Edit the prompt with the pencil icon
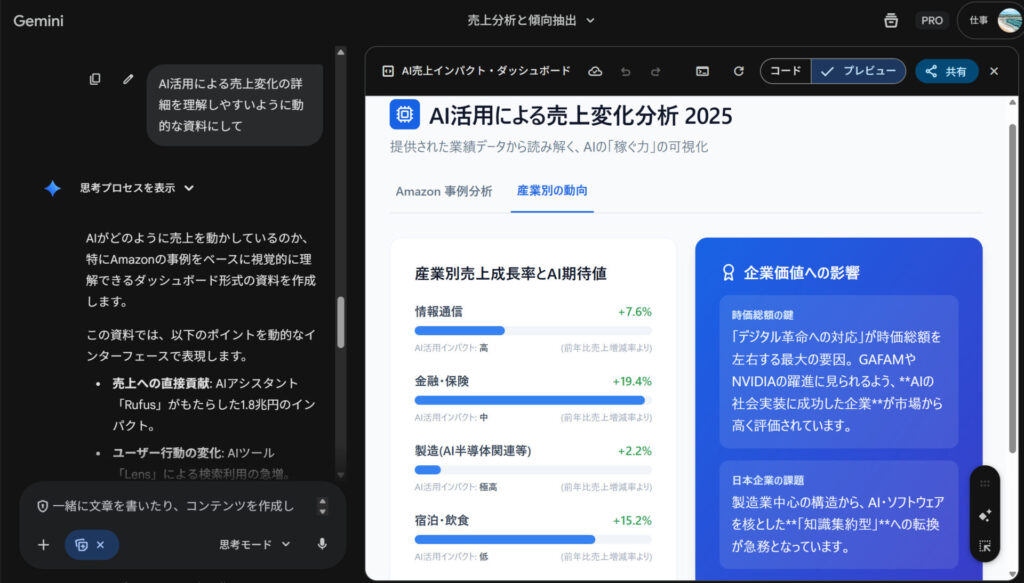The width and height of the screenshot is (1024, 583). click(x=128, y=79)
